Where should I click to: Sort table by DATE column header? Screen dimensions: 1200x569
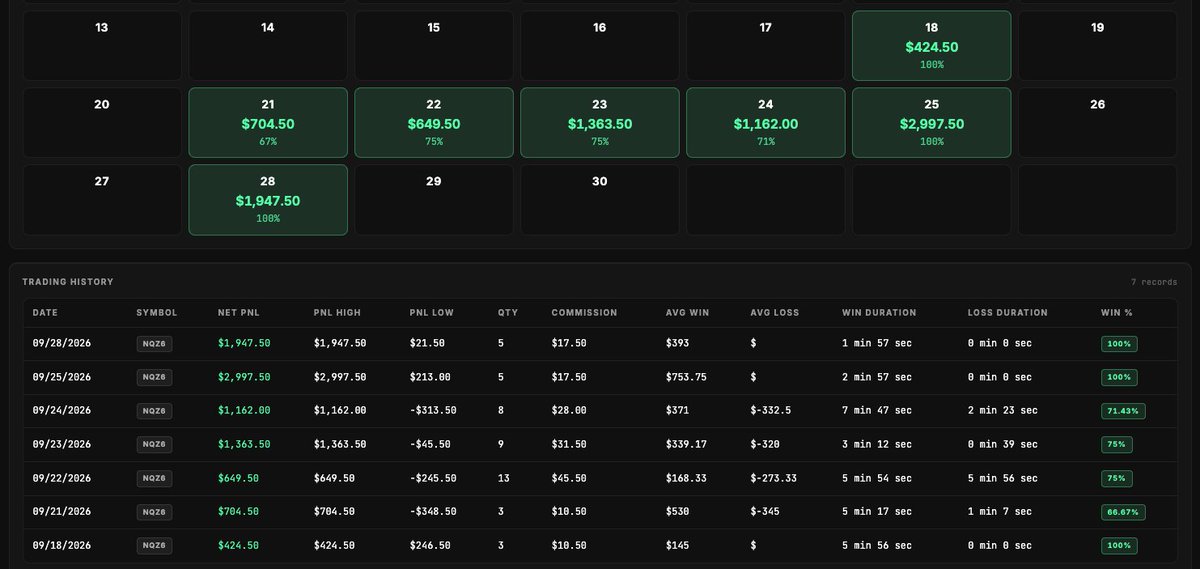coord(45,313)
